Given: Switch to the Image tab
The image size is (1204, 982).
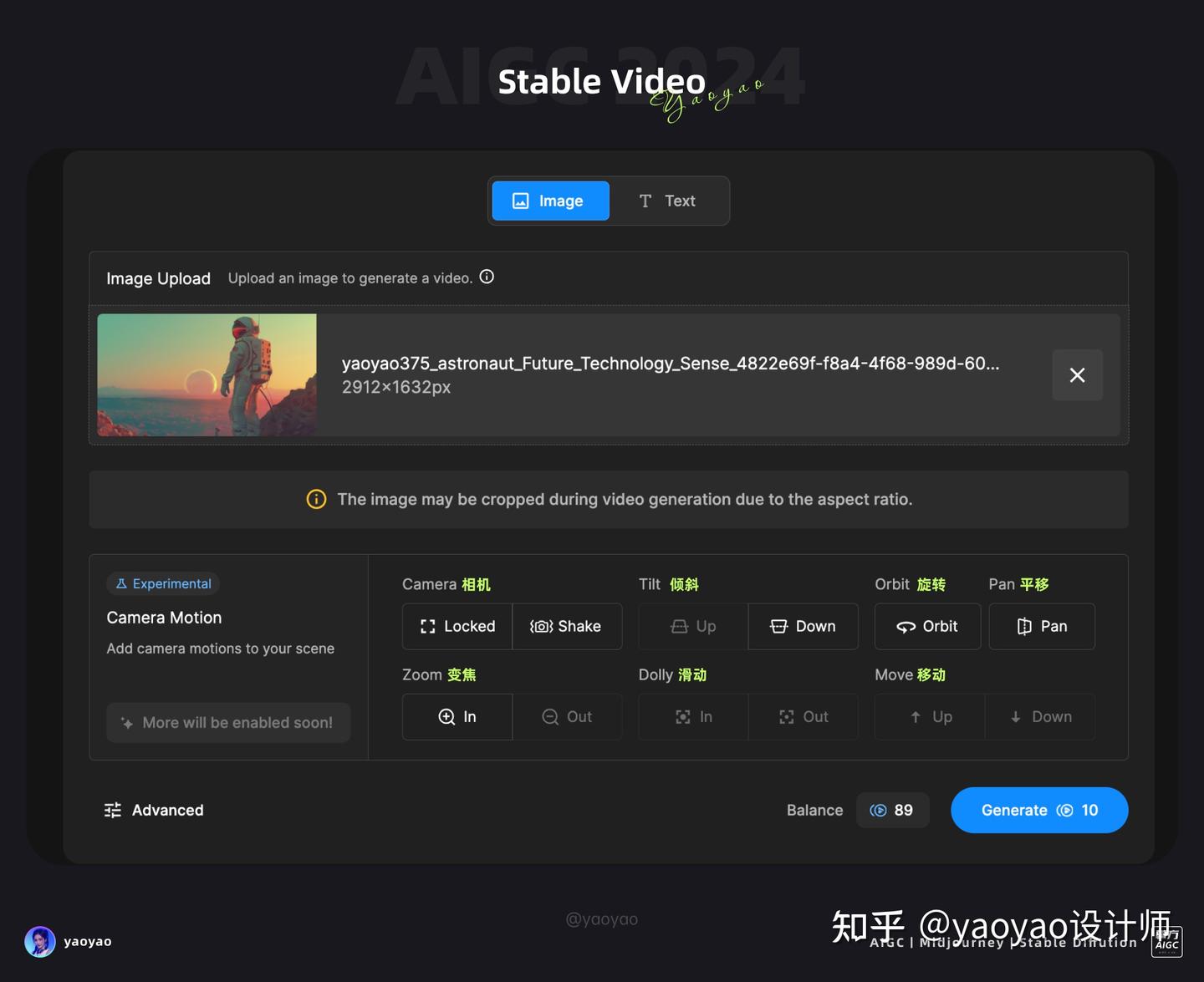Looking at the screenshot, I should point(550,201).
